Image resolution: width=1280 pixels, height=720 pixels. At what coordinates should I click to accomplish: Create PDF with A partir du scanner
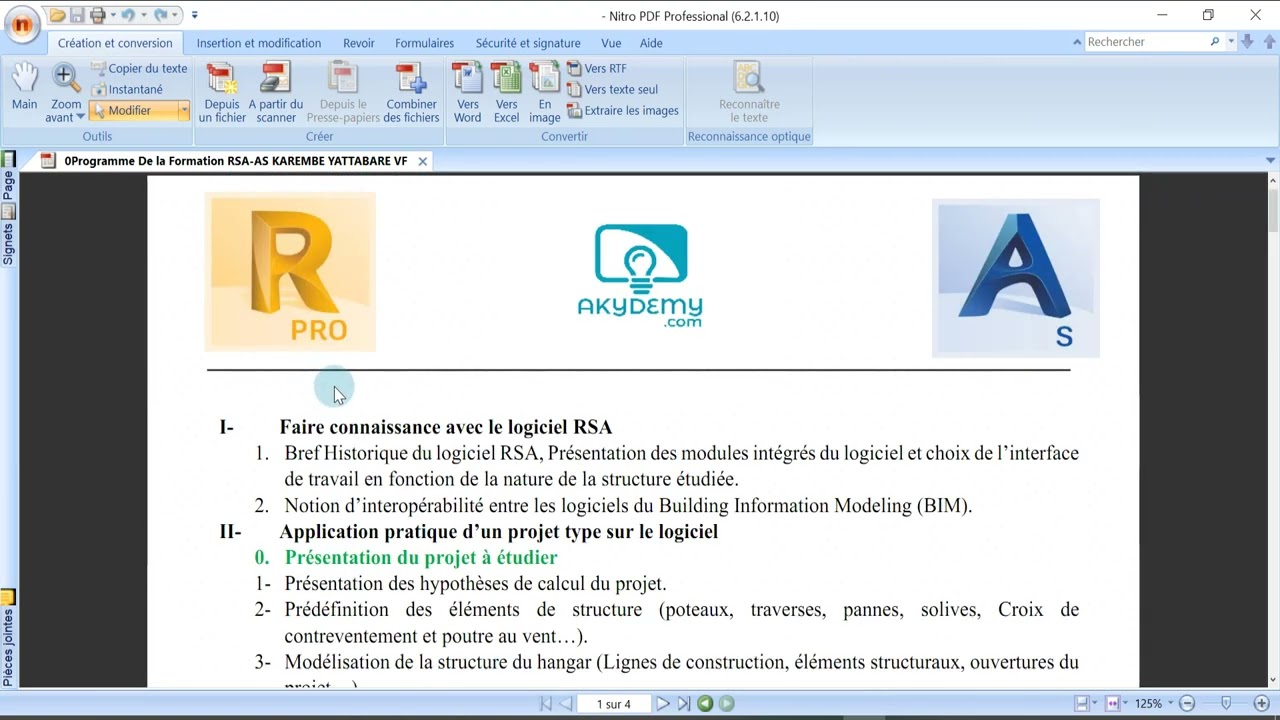[x=275, y=92]
